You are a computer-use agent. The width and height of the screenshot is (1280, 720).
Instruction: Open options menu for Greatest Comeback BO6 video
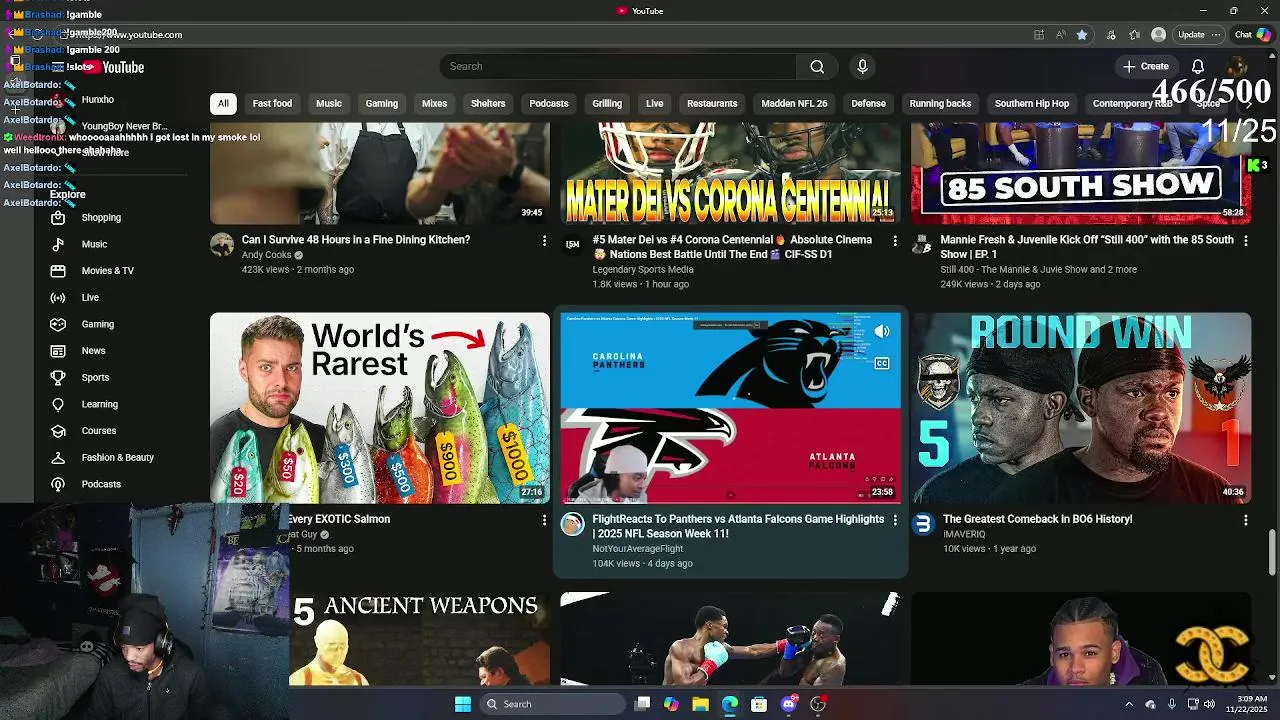coord(1245,520)
